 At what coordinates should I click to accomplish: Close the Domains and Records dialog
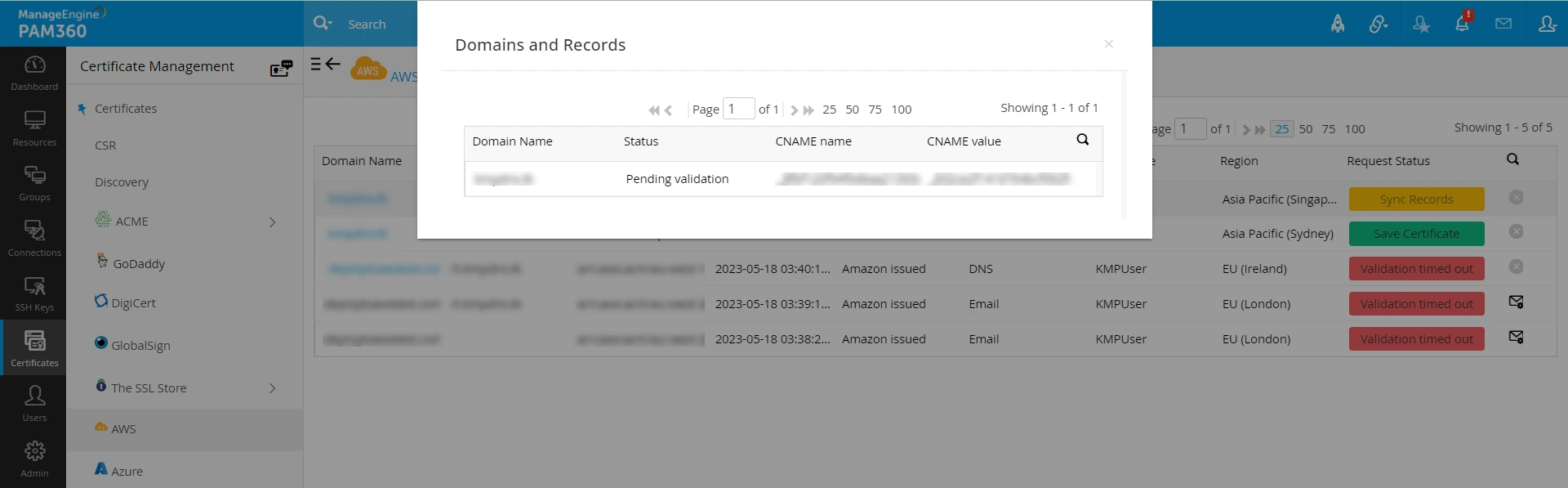coord(1108,44)
